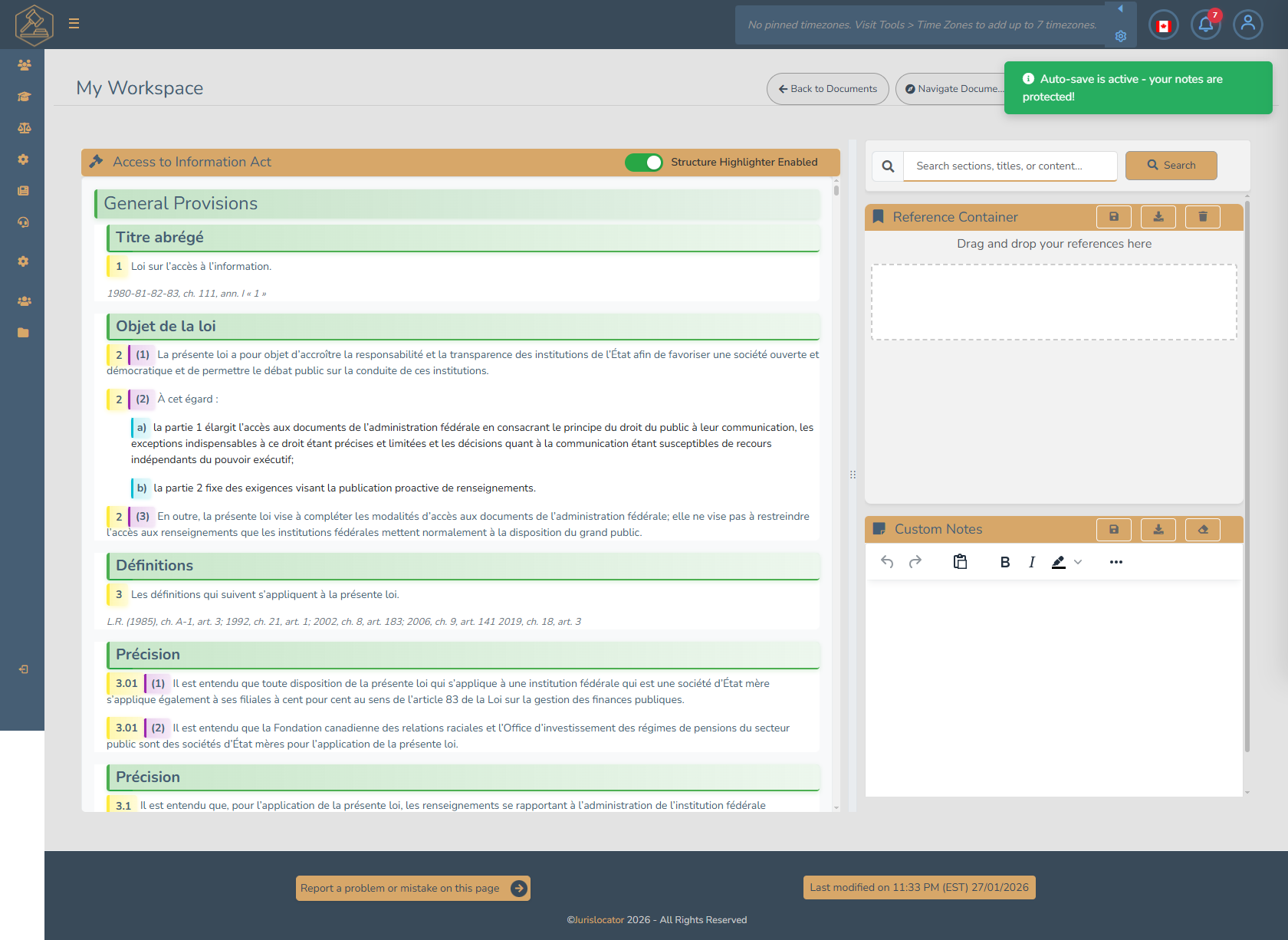Collapse the timezone bar arrow

(x=1120, y=9)
